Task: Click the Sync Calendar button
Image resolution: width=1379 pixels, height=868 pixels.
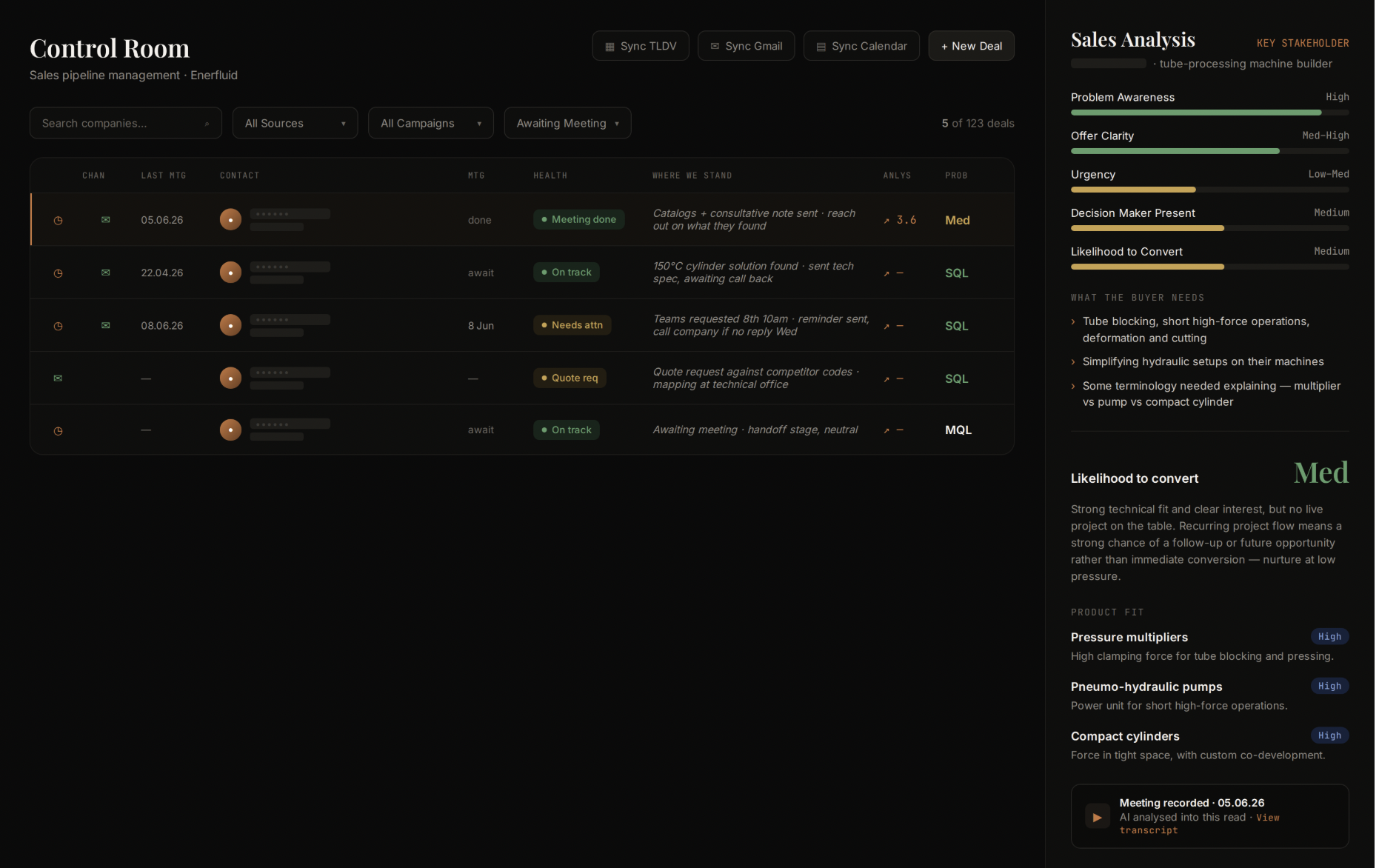Action: (x=861, y=46)
